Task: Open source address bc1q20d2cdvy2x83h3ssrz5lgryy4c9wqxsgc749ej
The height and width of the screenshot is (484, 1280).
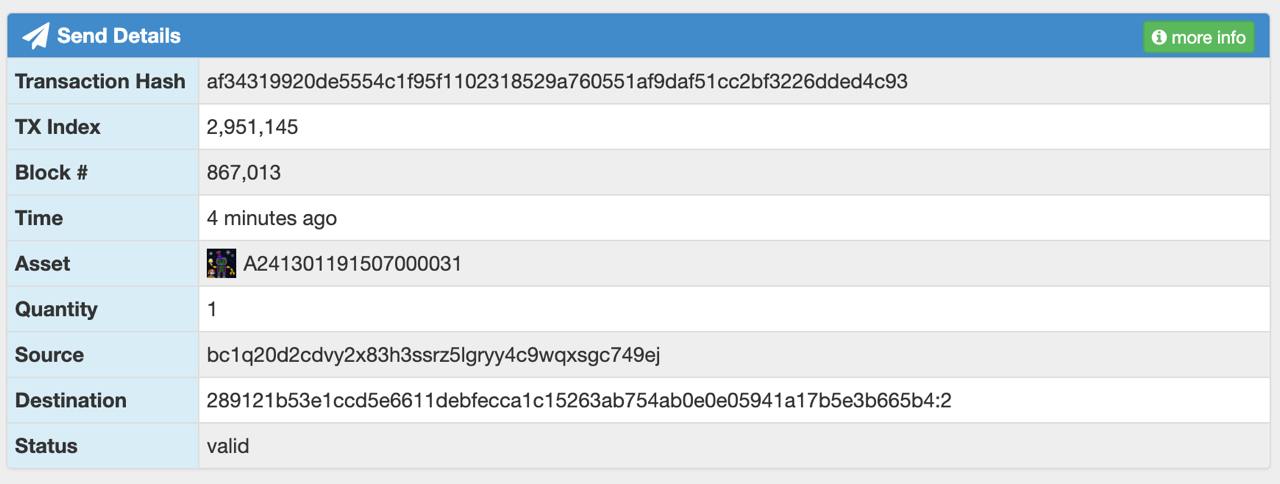Action: tap(434, 355)
